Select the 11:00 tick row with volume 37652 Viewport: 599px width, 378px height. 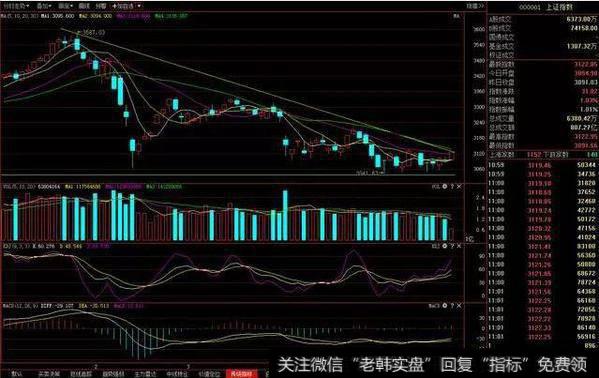point(542,192)
